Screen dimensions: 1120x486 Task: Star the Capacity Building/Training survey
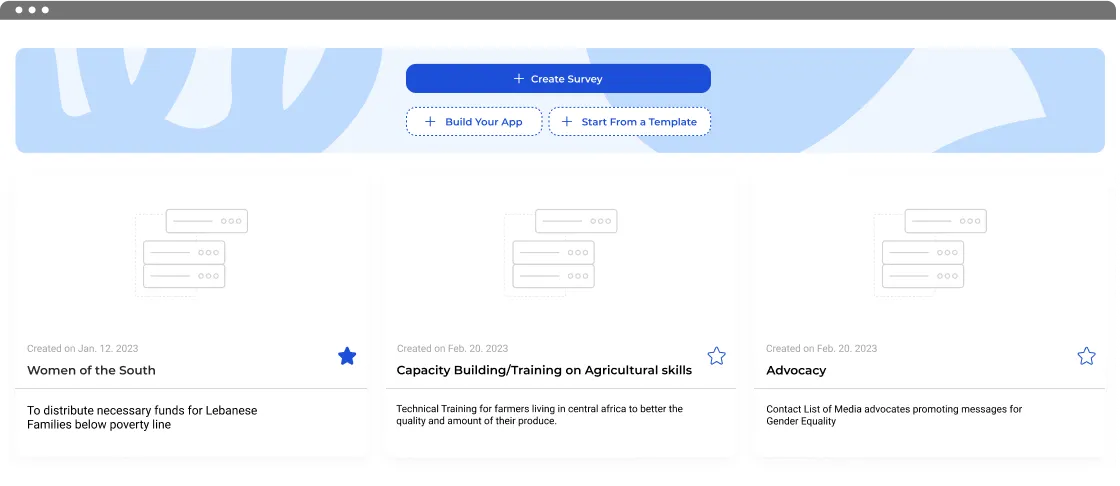point(716,356)
